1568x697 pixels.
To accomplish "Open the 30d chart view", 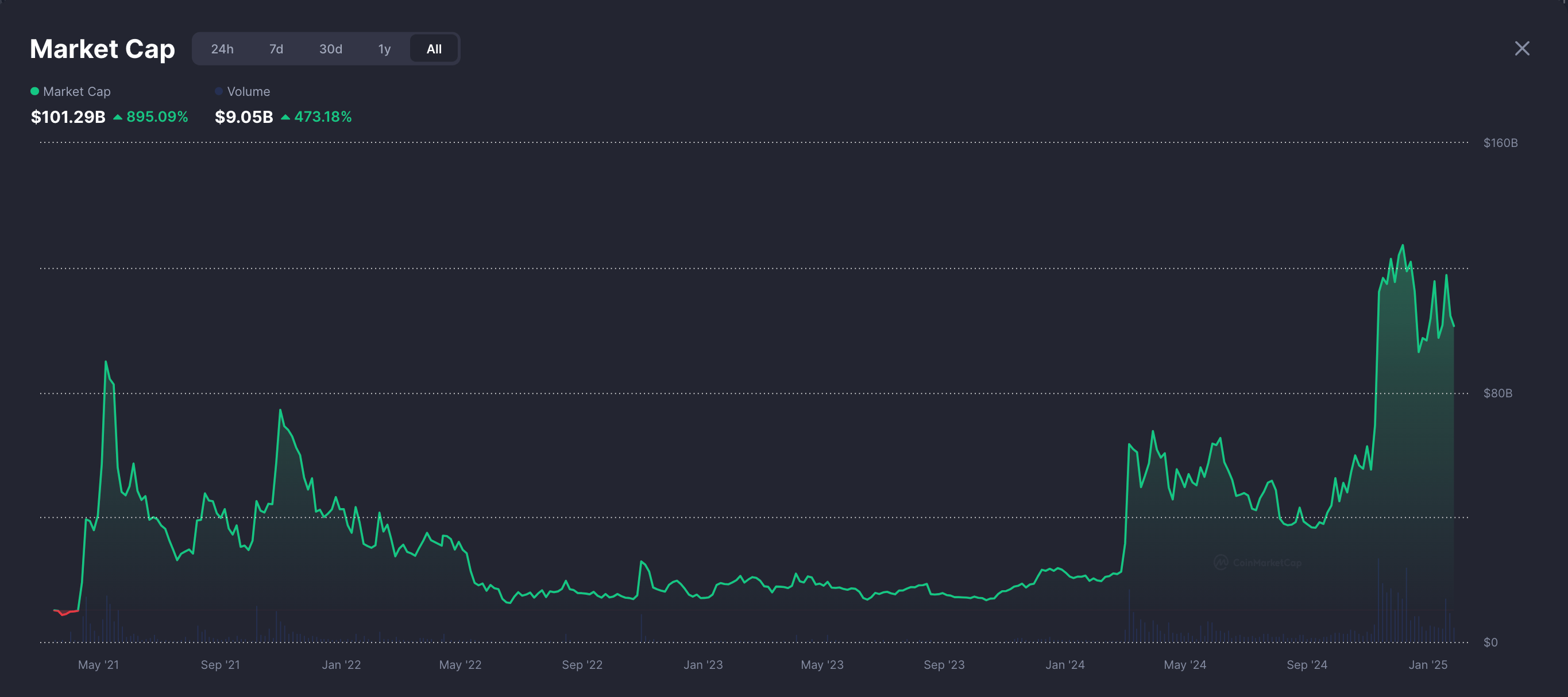I will pyautogui.click(x=330, y=49).
